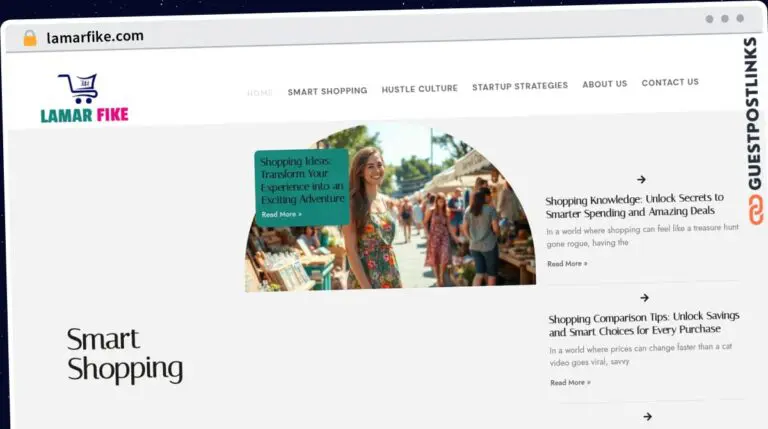Open Shopping Knowledge article title link
768x429 pixels.
pyautogui.click(x=630, y=205)
